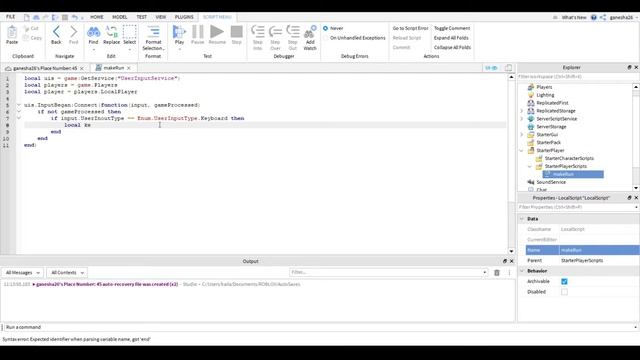Toggle the Archivable checkbox
This screenshot has width=640, height=360.
[x=564, y=282]
